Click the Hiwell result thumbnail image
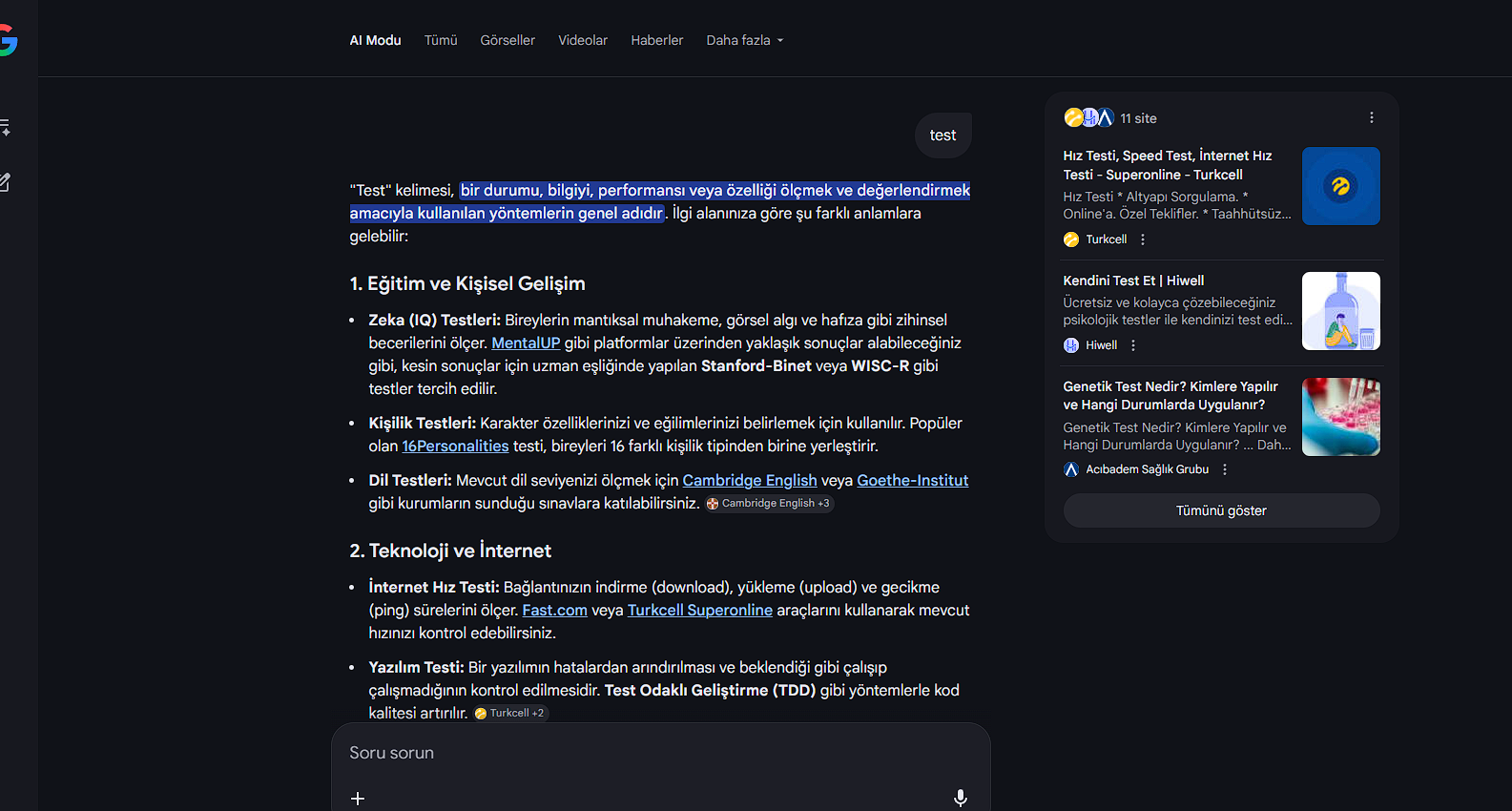Screen dimensions: 1512x811 1341,311
